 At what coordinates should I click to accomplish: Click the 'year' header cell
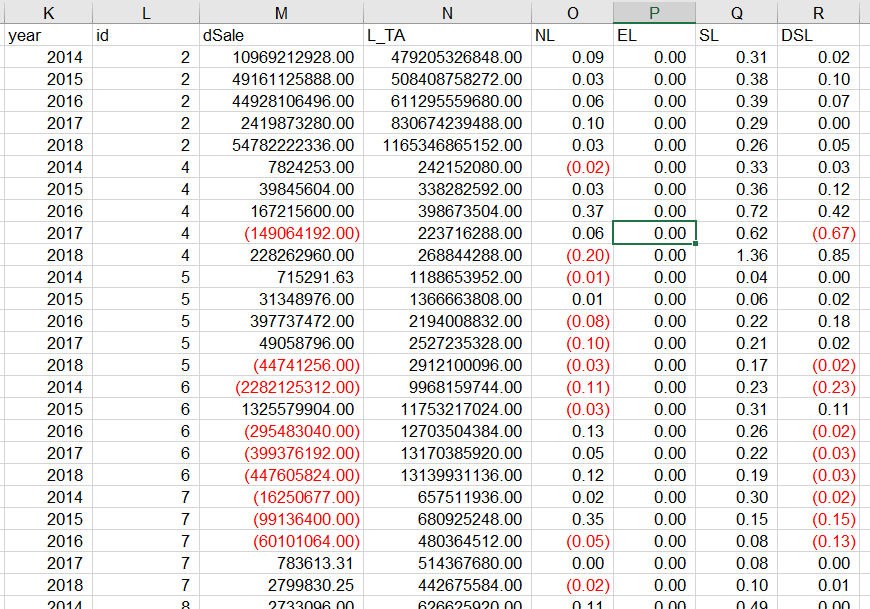pos(48,35)
